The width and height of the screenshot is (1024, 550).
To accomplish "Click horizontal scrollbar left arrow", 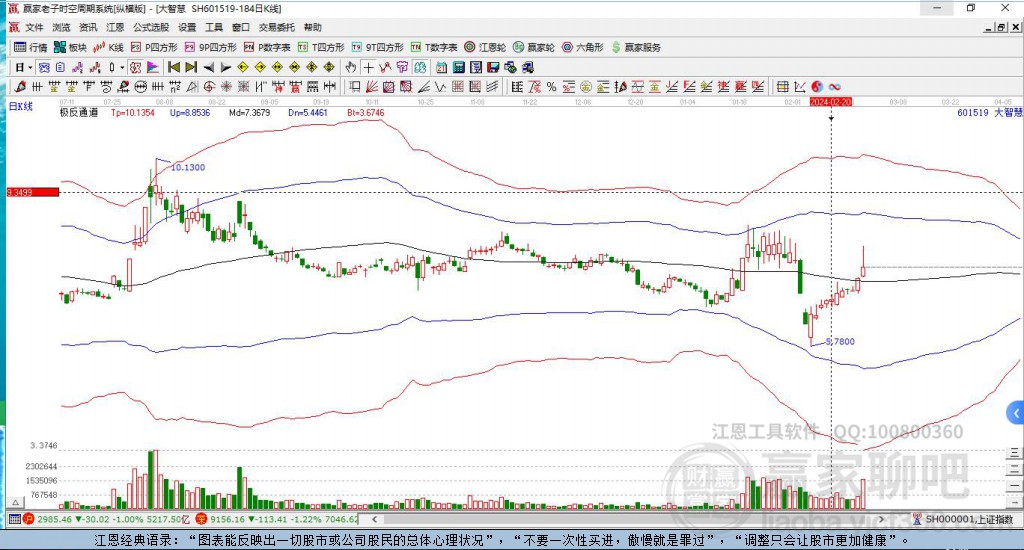I will point(374,519).
